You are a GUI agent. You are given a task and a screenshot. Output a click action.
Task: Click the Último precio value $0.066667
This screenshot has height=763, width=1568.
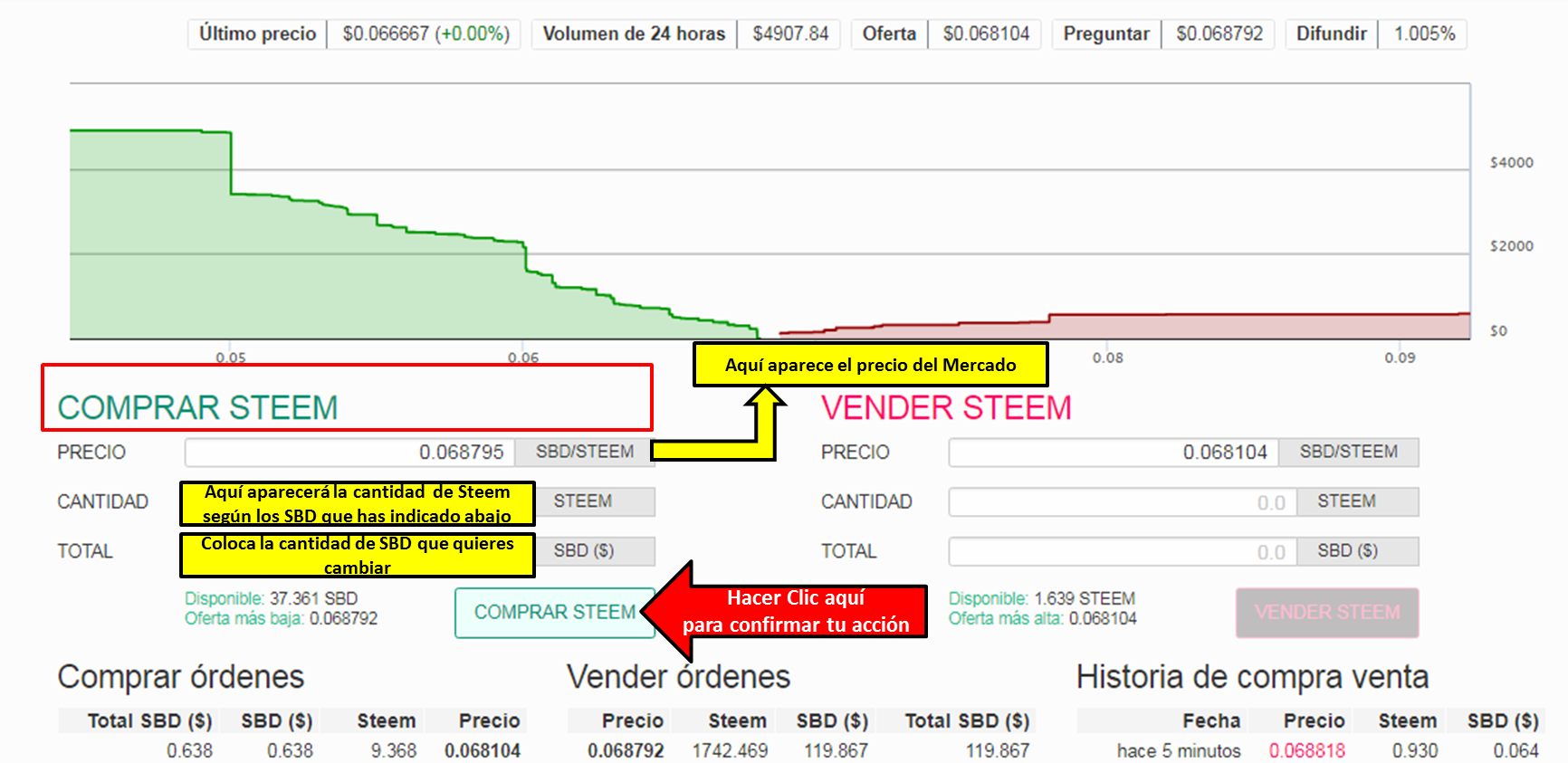click(425, 33)
